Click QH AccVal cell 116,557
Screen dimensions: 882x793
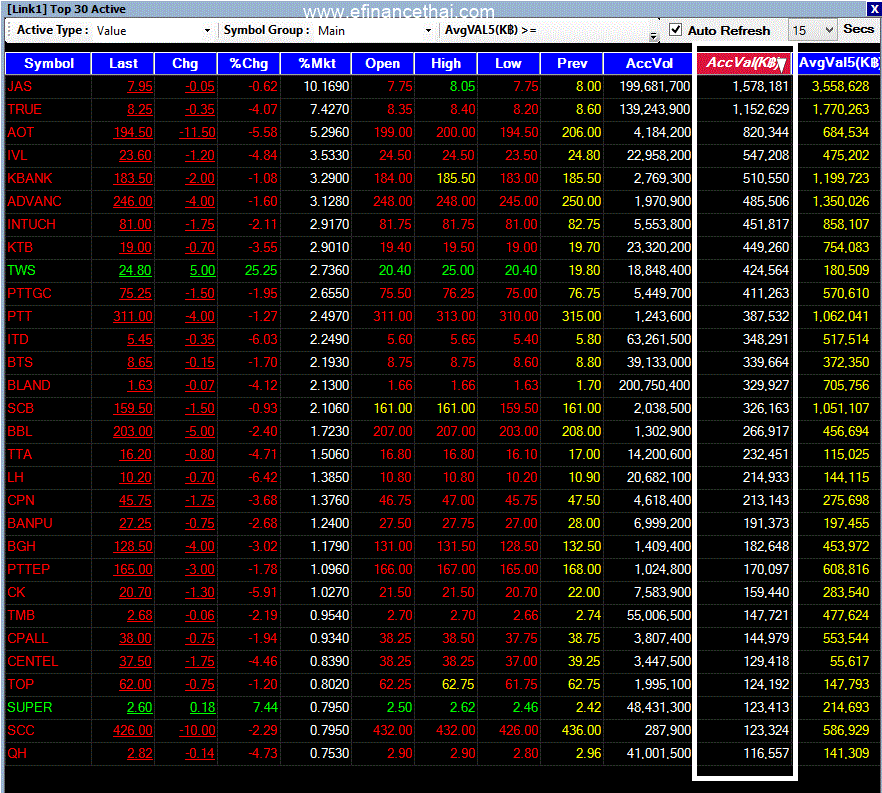(x=766, y=754)
